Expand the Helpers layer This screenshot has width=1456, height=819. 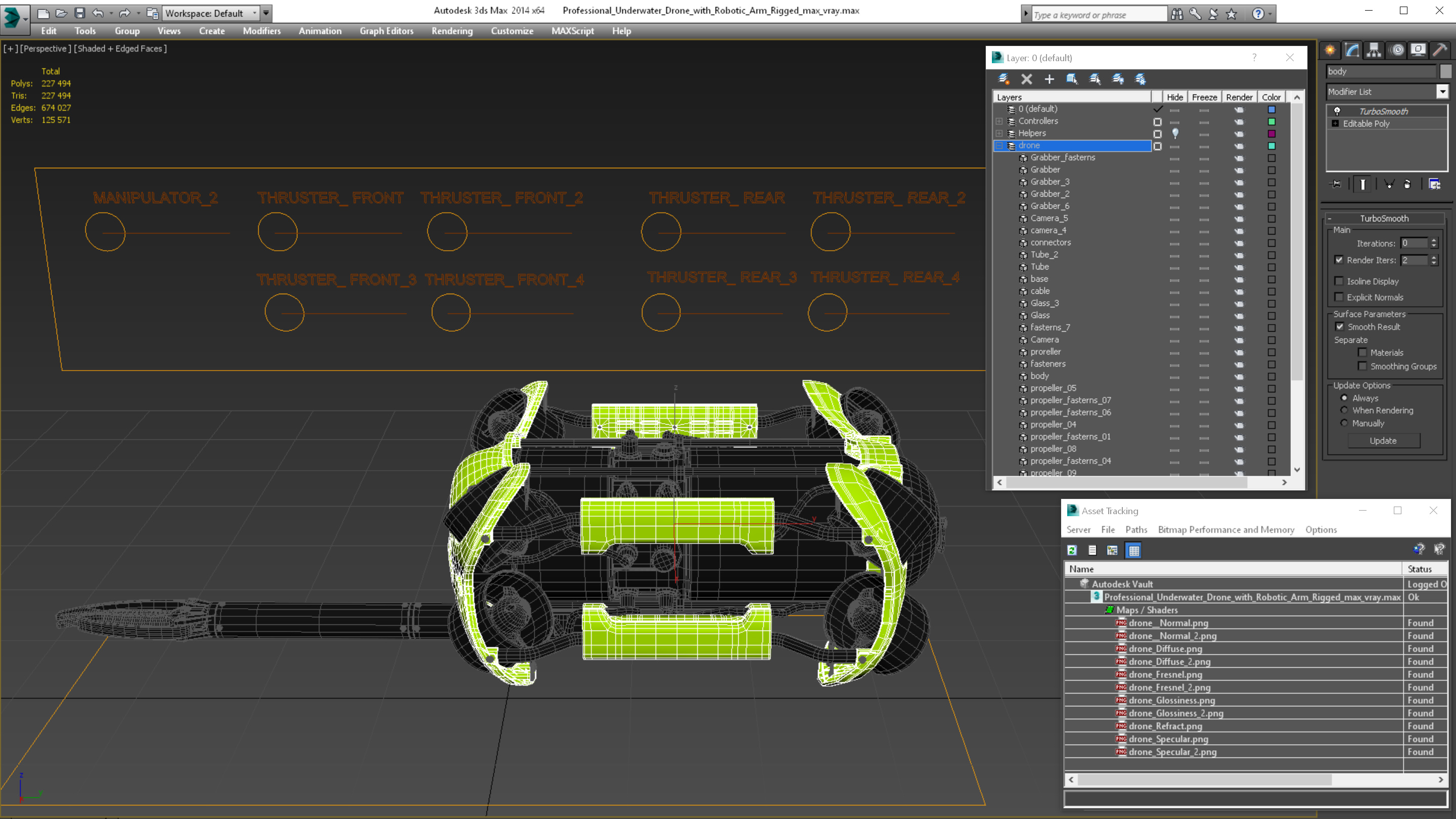click(x=999, y=133)
